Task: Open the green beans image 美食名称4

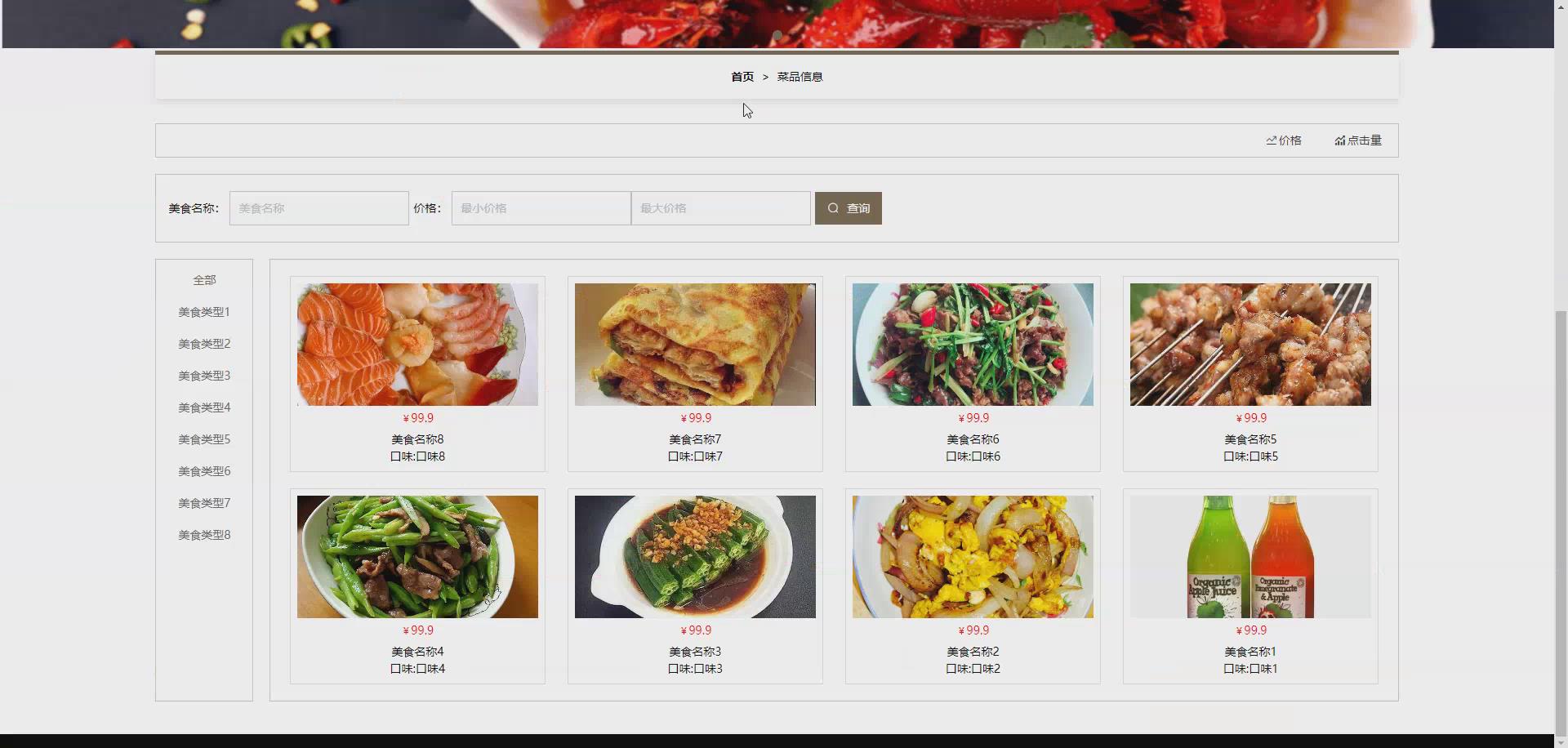Action: click(x=417, y=557)
